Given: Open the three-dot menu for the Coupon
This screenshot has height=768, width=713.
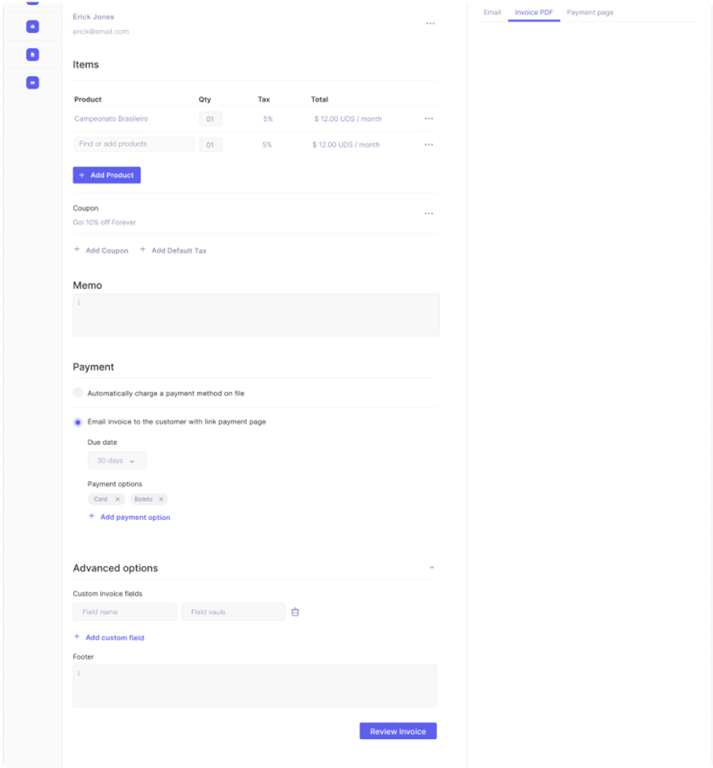Looking at the screenshot, I should coord(428,214).
